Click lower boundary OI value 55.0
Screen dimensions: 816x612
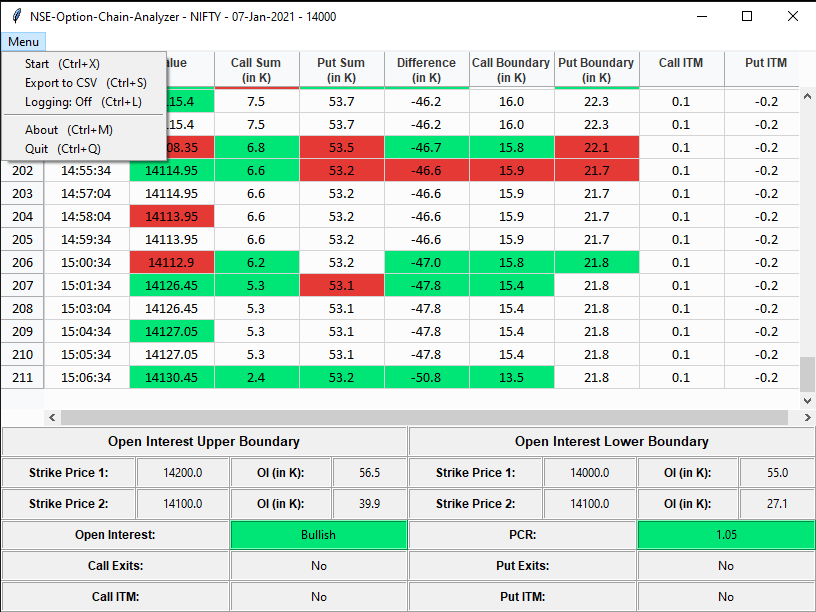777,473
